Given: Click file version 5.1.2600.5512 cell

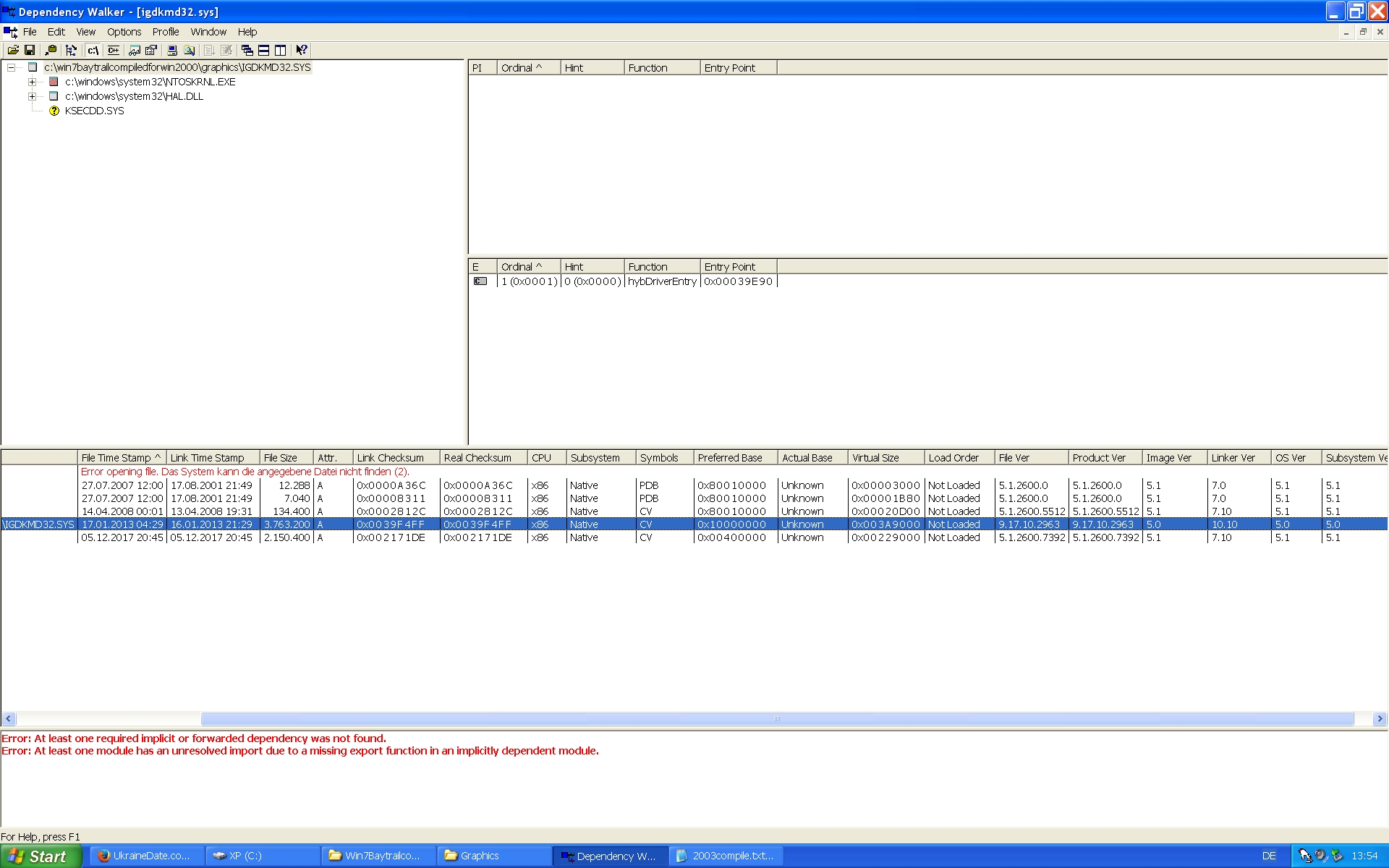Looking at the screenshot, I should [x=1032, y=511].
